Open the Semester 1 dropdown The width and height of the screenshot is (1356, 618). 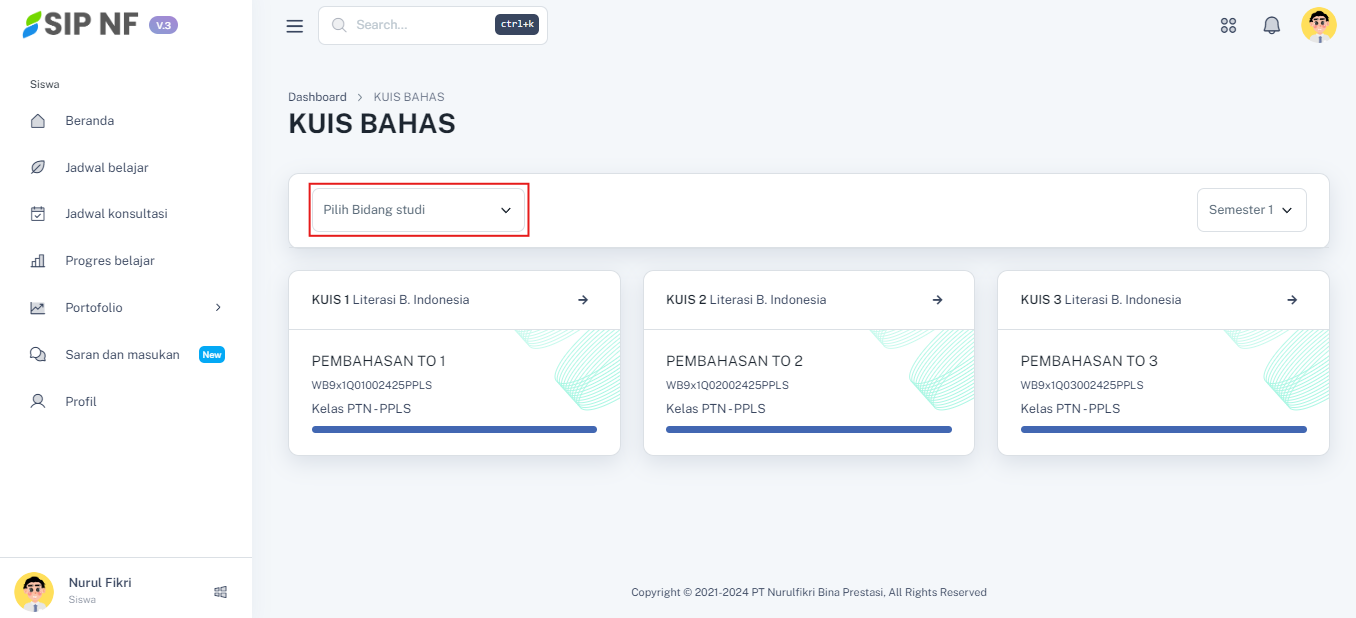pyautogui.click(x=1251, y=210)
